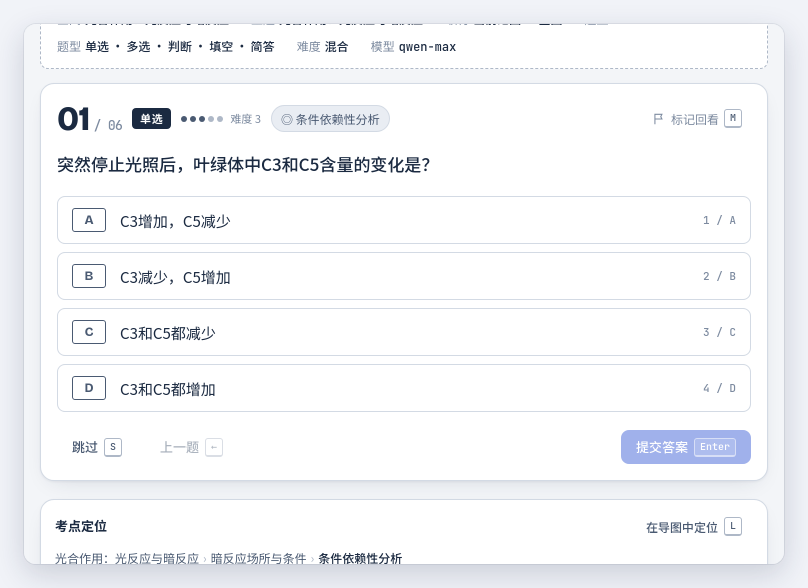Image resolution: width=808 pixels, height=588 pixels.
Task: Select option D: C3和C5都增加
Action: click(403, 388)
